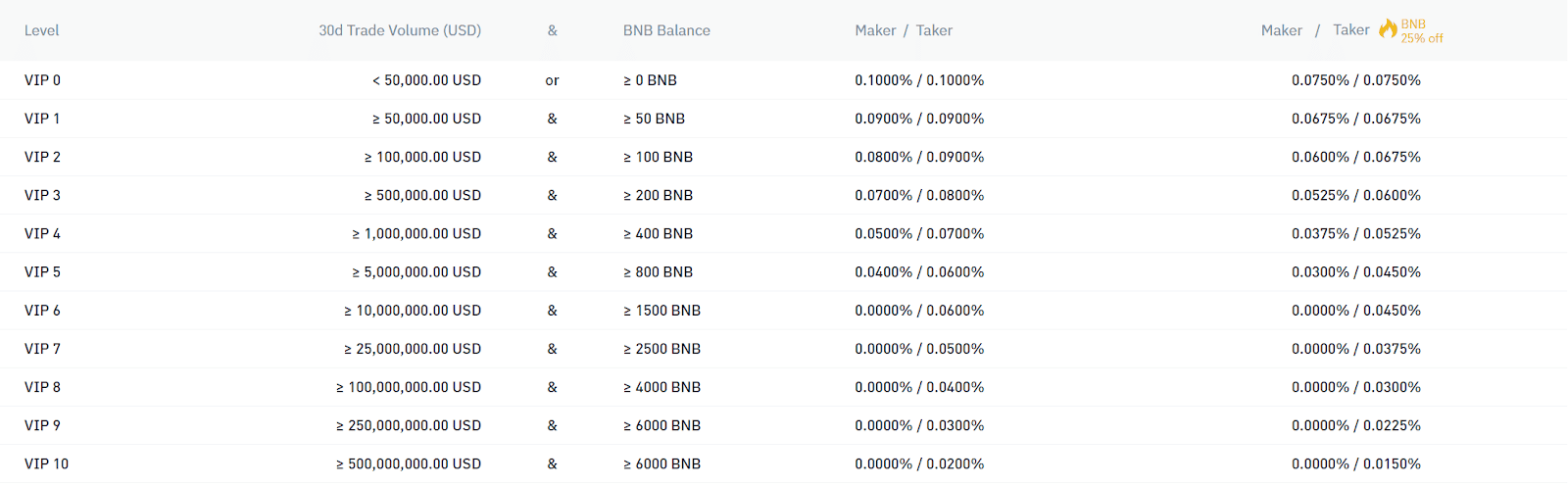
Task: Click the "0.0600% / 0.0675%" discounted fee cell
Action: click(x=1356, y=157)
